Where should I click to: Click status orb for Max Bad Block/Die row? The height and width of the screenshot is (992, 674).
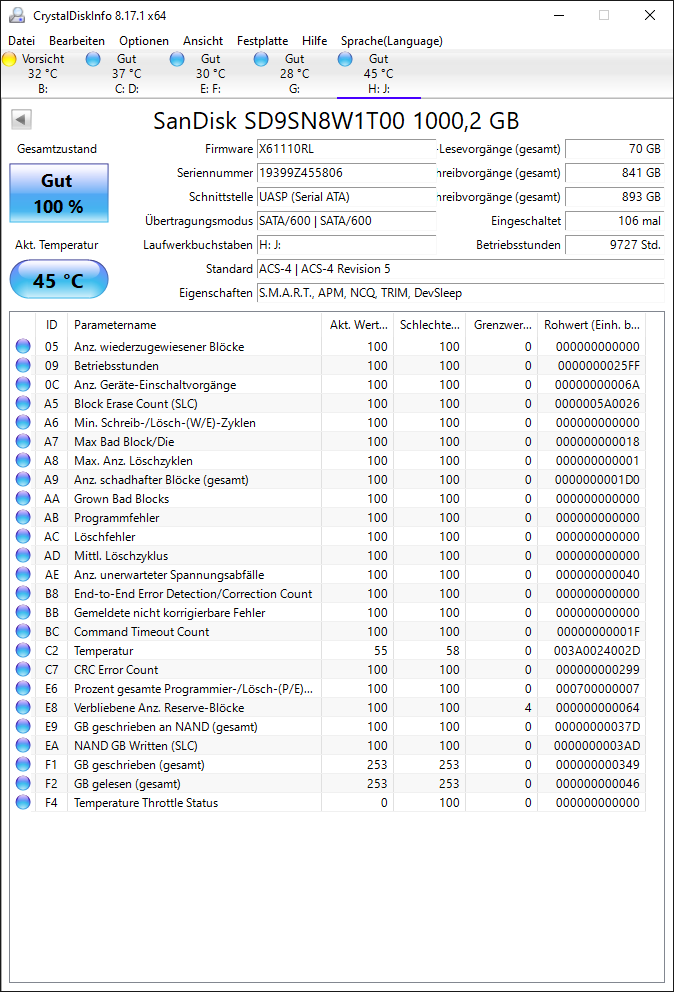(x=23, y=441)
